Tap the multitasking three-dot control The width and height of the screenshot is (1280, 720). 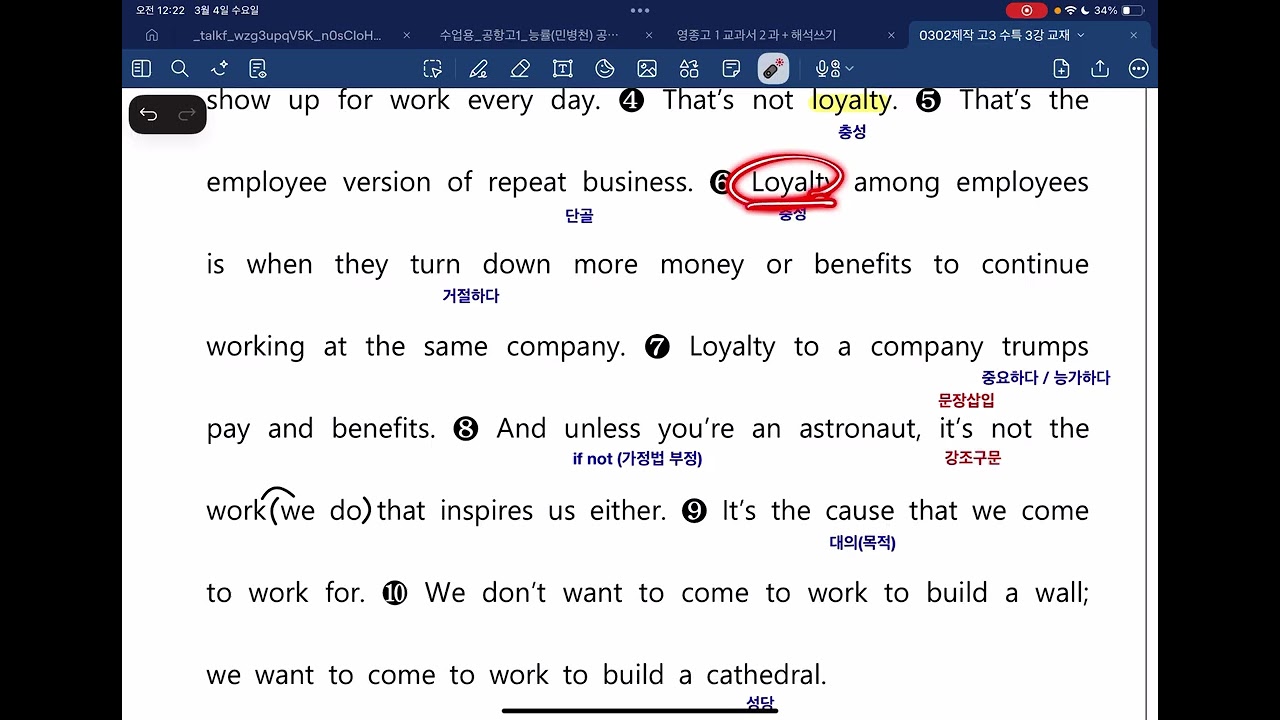[640, 10]
